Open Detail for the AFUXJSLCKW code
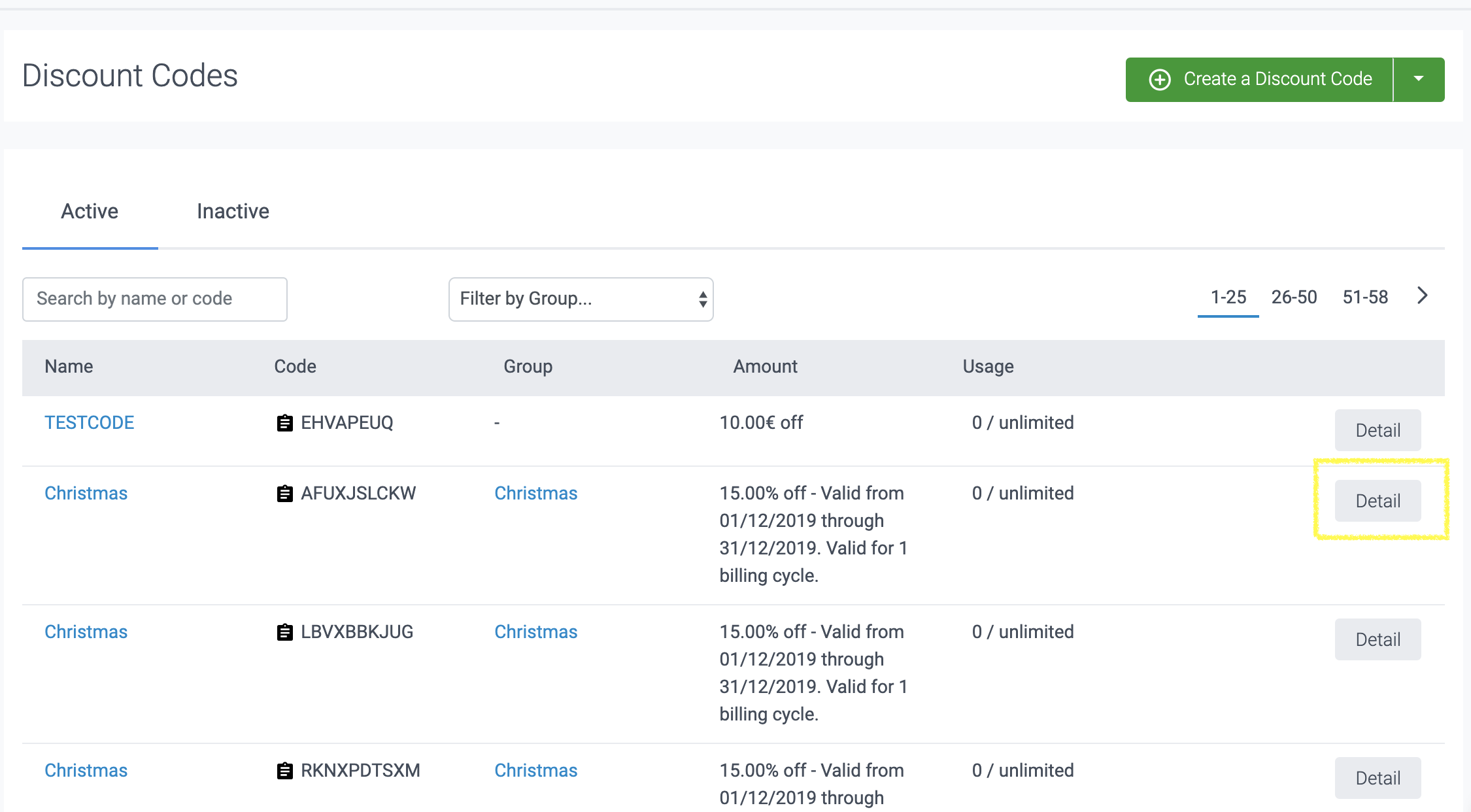 tap(1378, 501)
